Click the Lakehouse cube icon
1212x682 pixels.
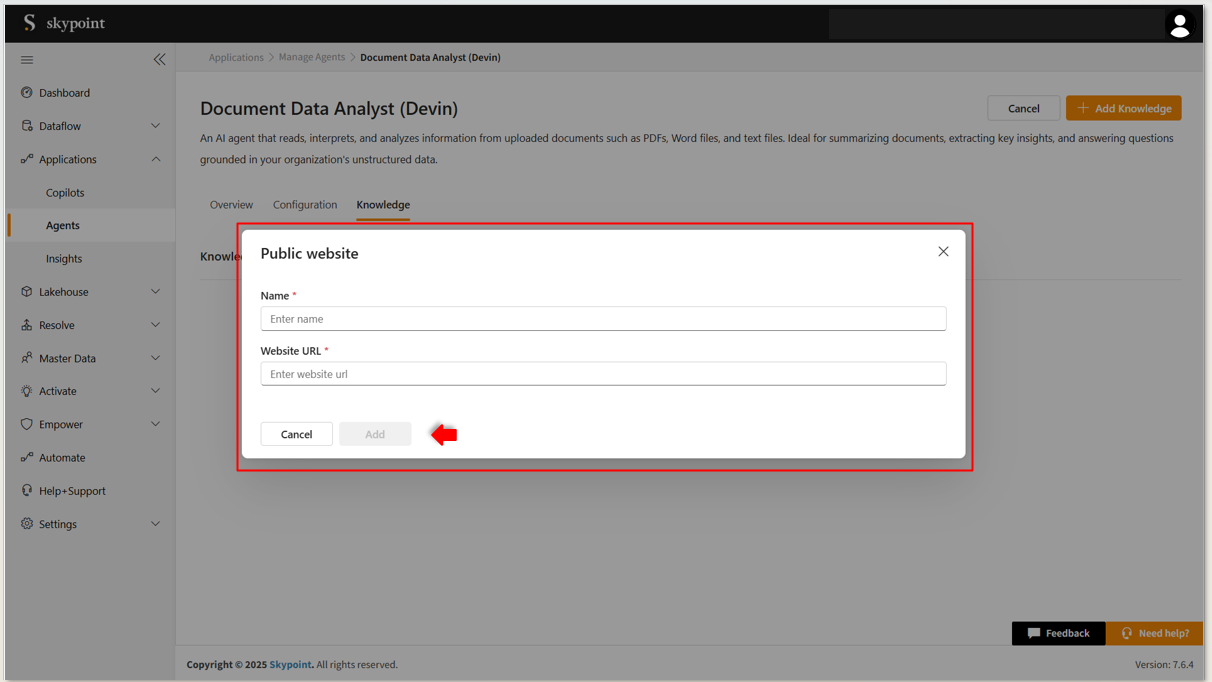tap(27, 292)
